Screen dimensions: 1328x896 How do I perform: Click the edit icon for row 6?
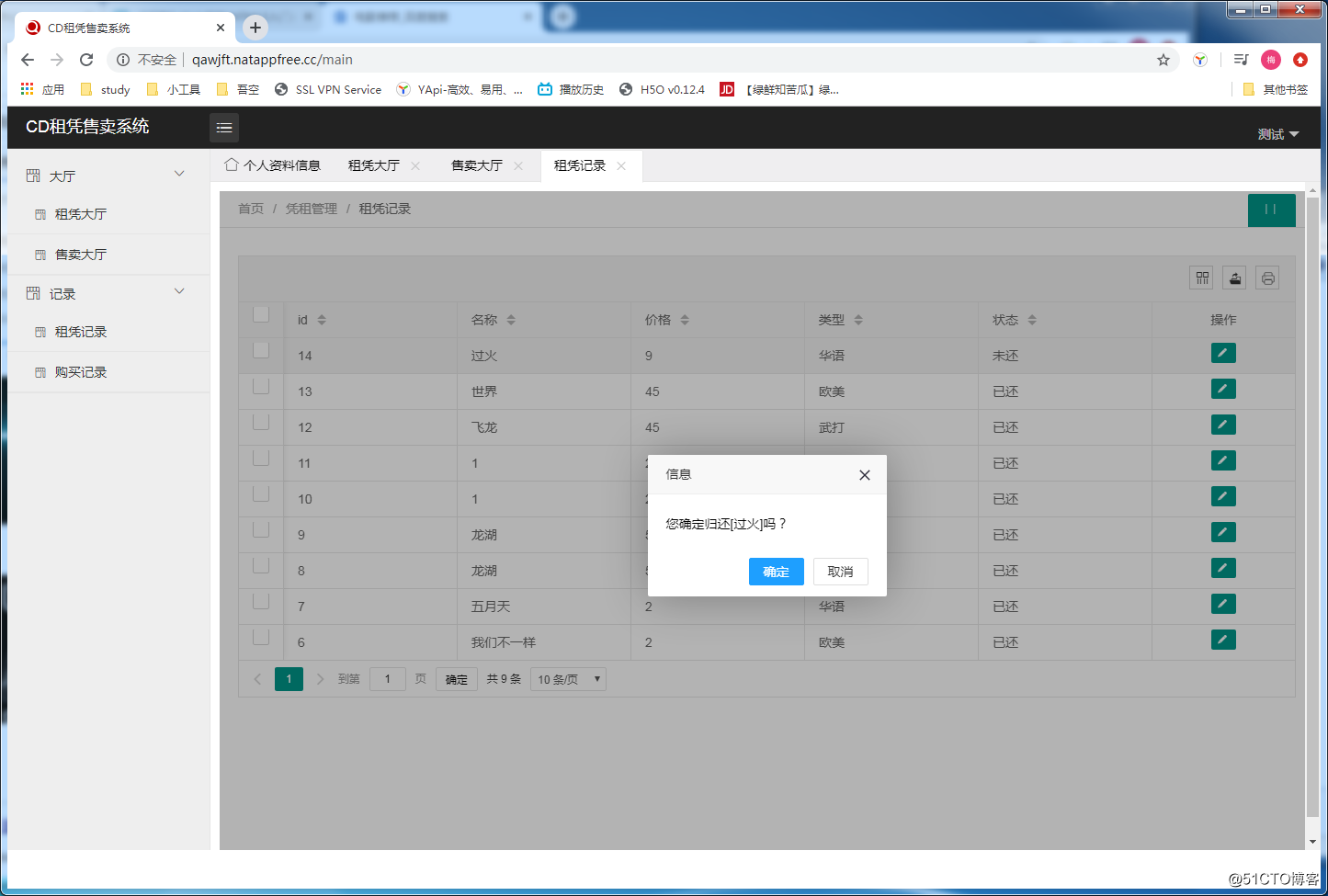(x=1223, y=640)
